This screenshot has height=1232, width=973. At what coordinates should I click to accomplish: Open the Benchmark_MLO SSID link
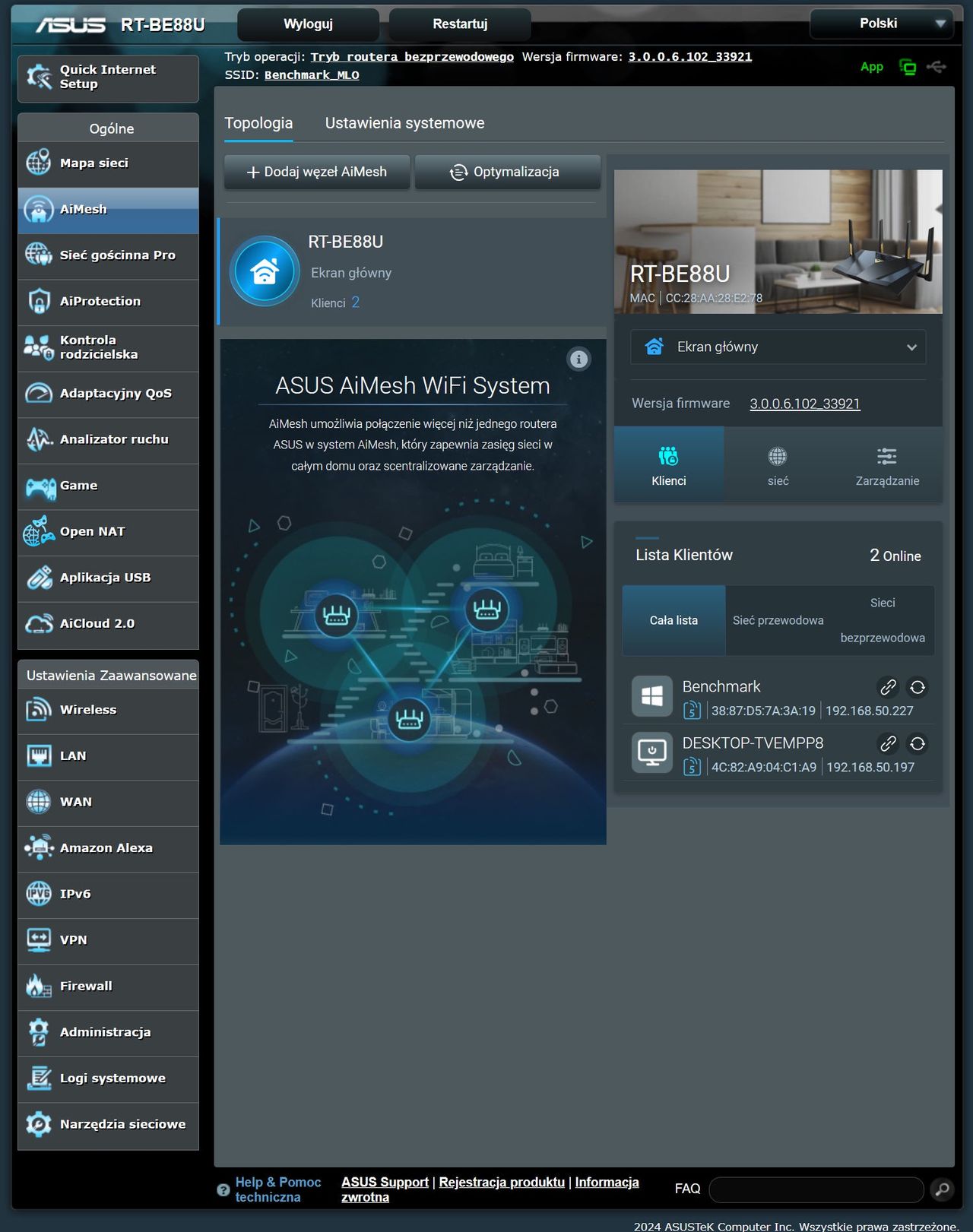(x=312, y=75)
